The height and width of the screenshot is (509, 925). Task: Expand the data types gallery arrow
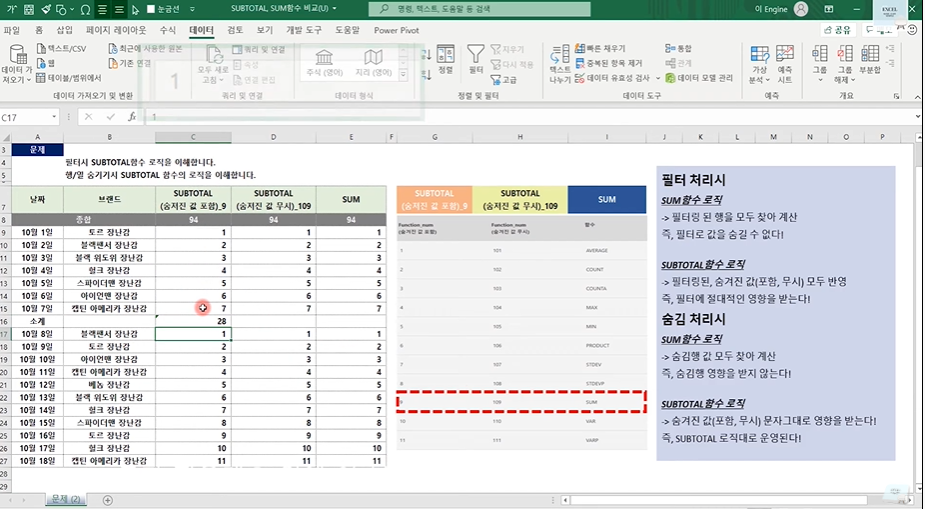(404, 74)
